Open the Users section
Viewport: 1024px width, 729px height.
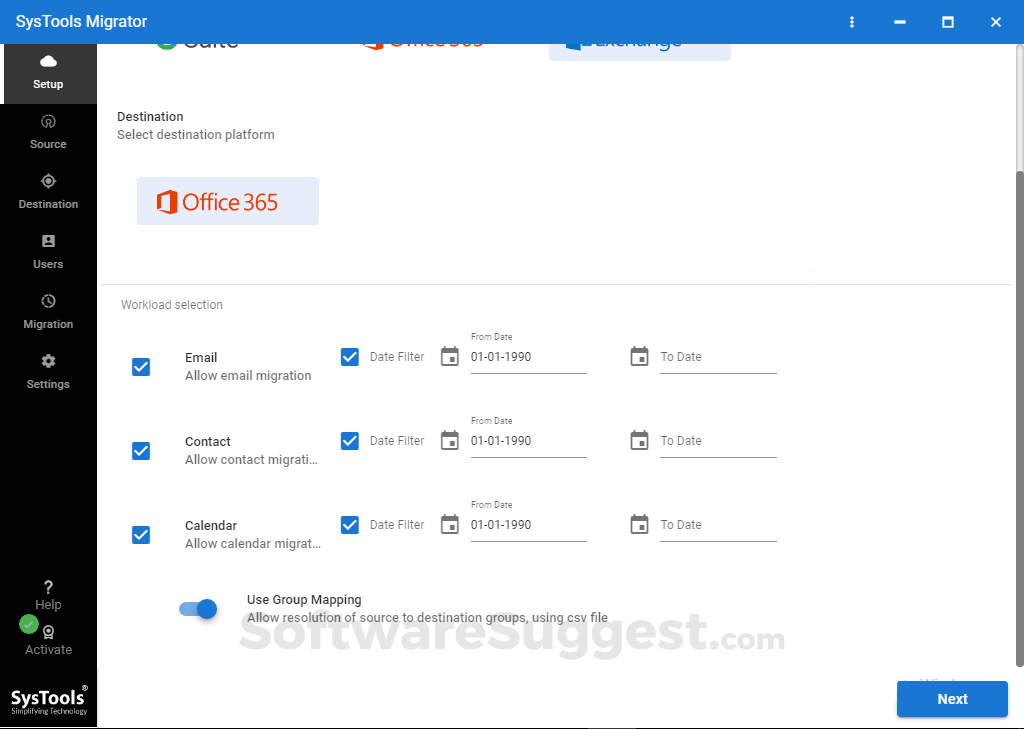pyautogui.click(x=48, y=250)
